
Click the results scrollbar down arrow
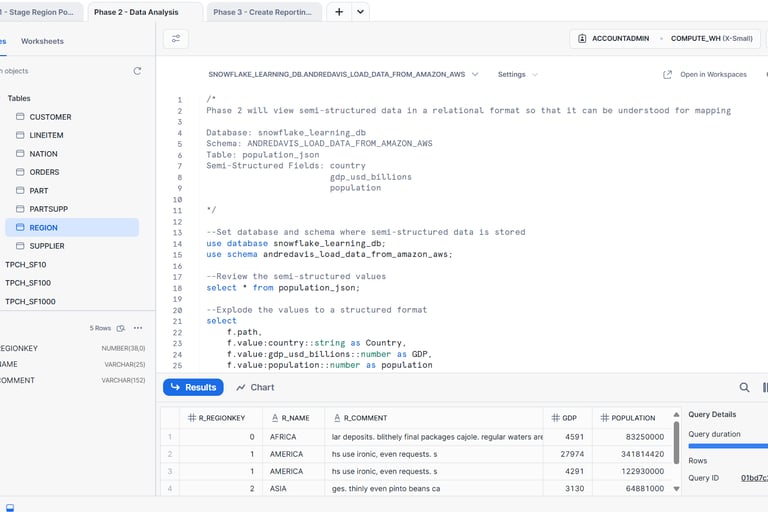(676, 488)
